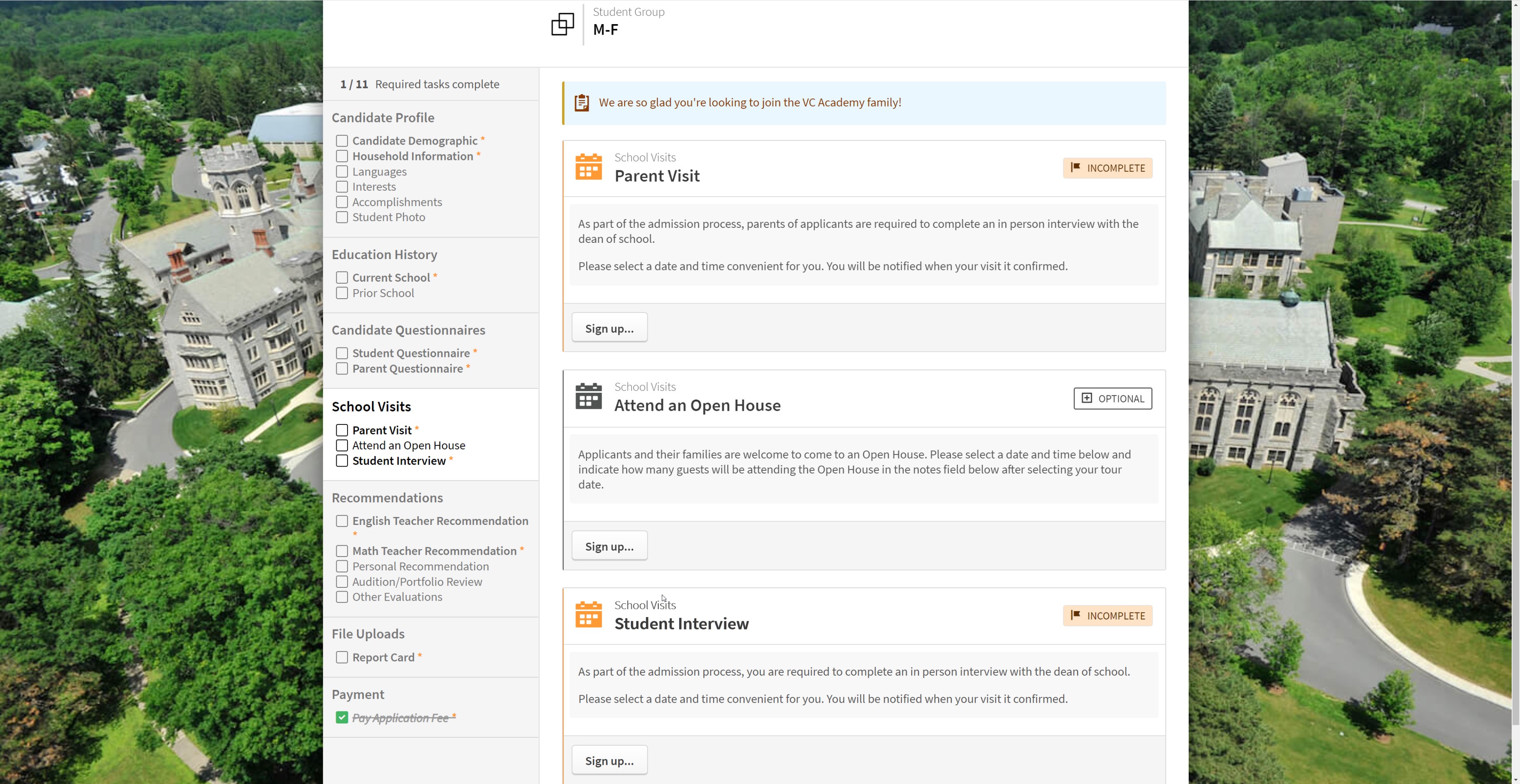This screenshot has height=784, width=1520.
Task: Sign up for the Student Interview
Action: coord(609,760)
